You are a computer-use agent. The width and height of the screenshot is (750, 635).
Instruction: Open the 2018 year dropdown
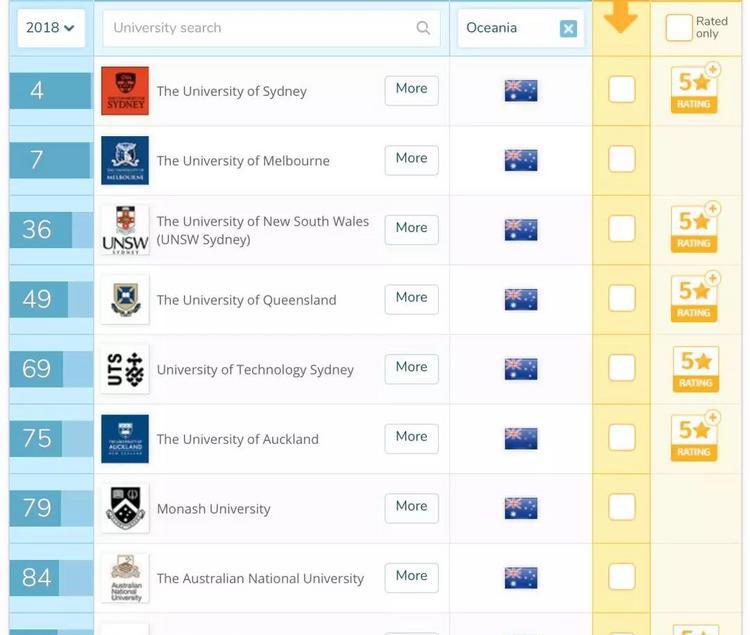pyautogui.click(x=50, y=28)
